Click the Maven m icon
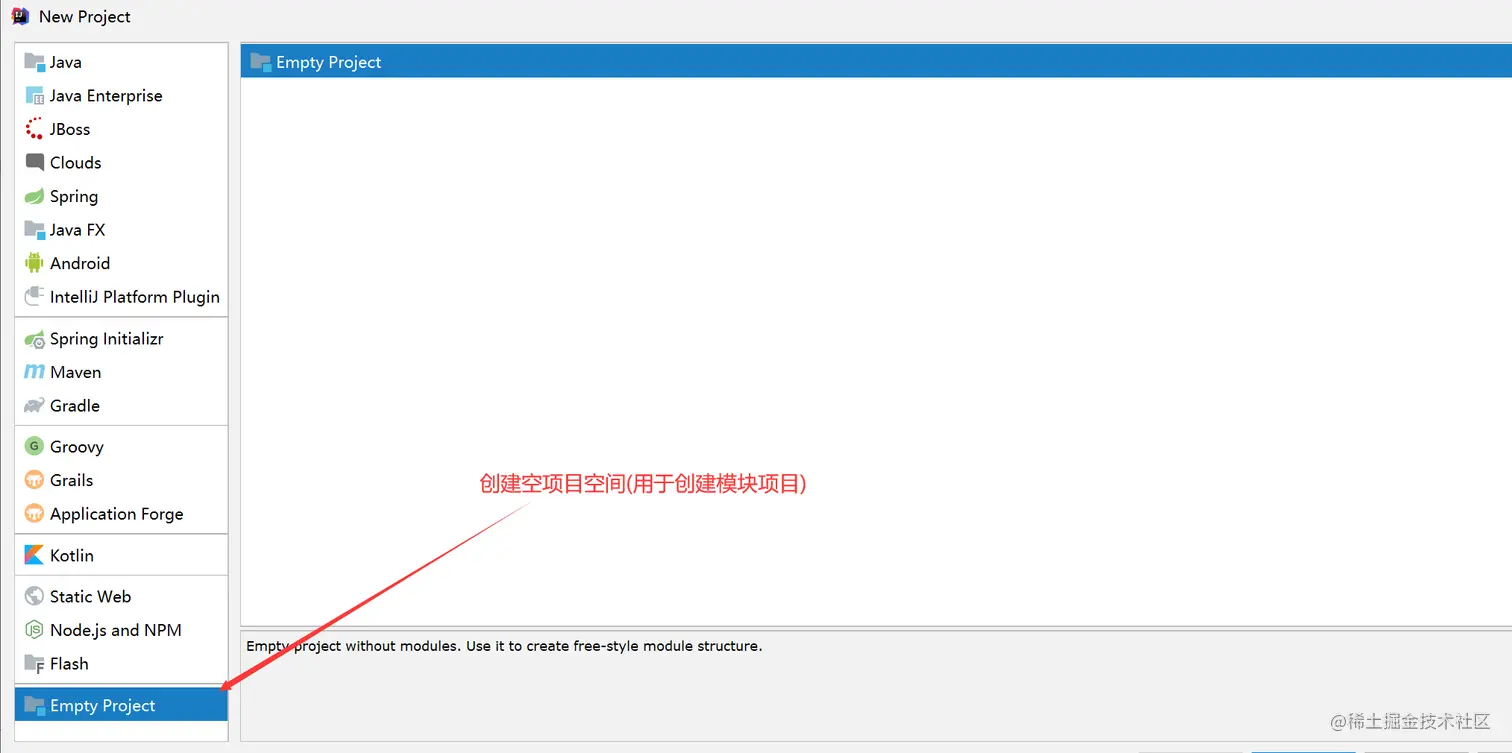The width and height of the screenshot is (1512, 753). 35,372
